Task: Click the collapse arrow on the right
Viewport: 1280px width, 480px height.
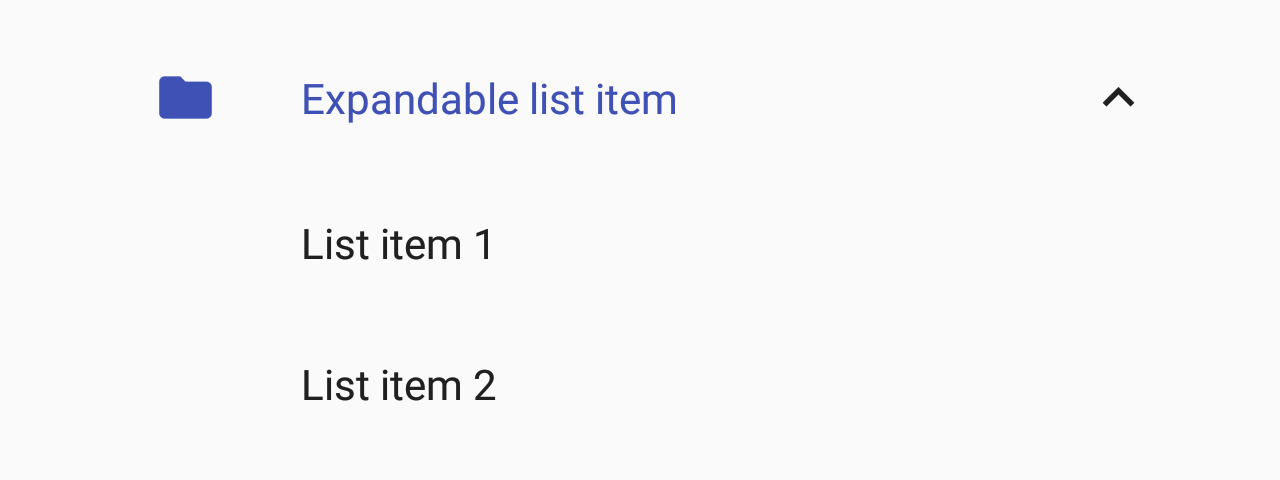Action: pos(1118,98)
